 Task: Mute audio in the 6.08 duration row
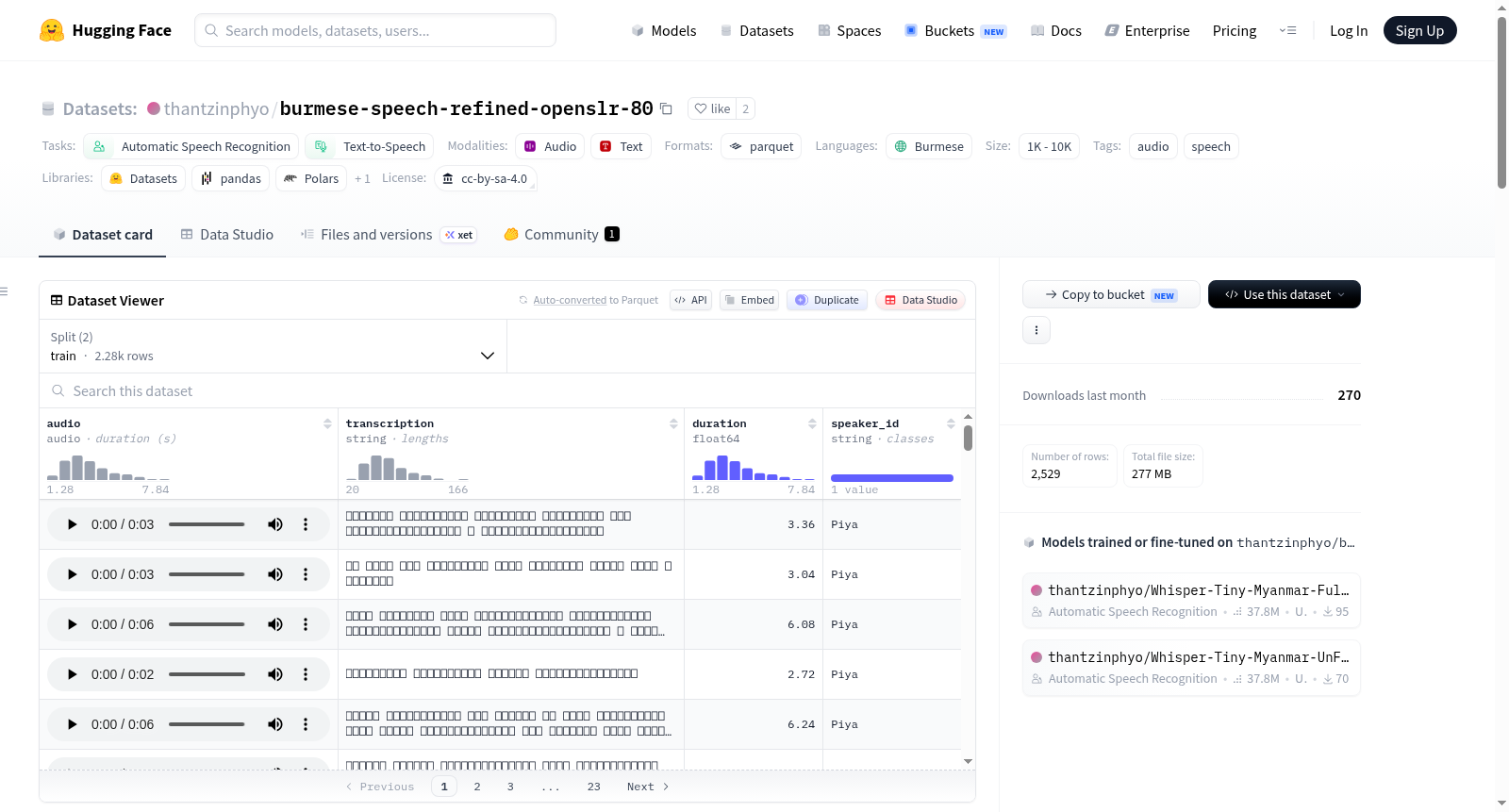click(x=275, y=624)
